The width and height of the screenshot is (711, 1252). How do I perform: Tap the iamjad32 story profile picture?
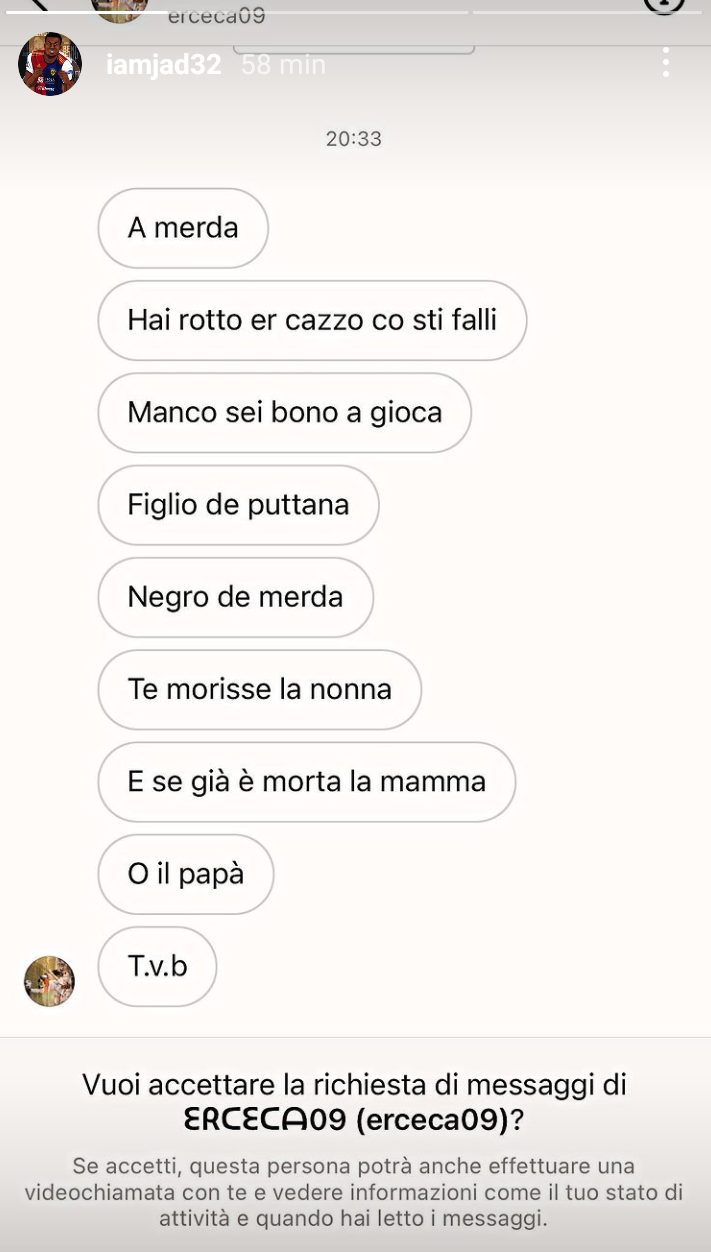[49, 64]
